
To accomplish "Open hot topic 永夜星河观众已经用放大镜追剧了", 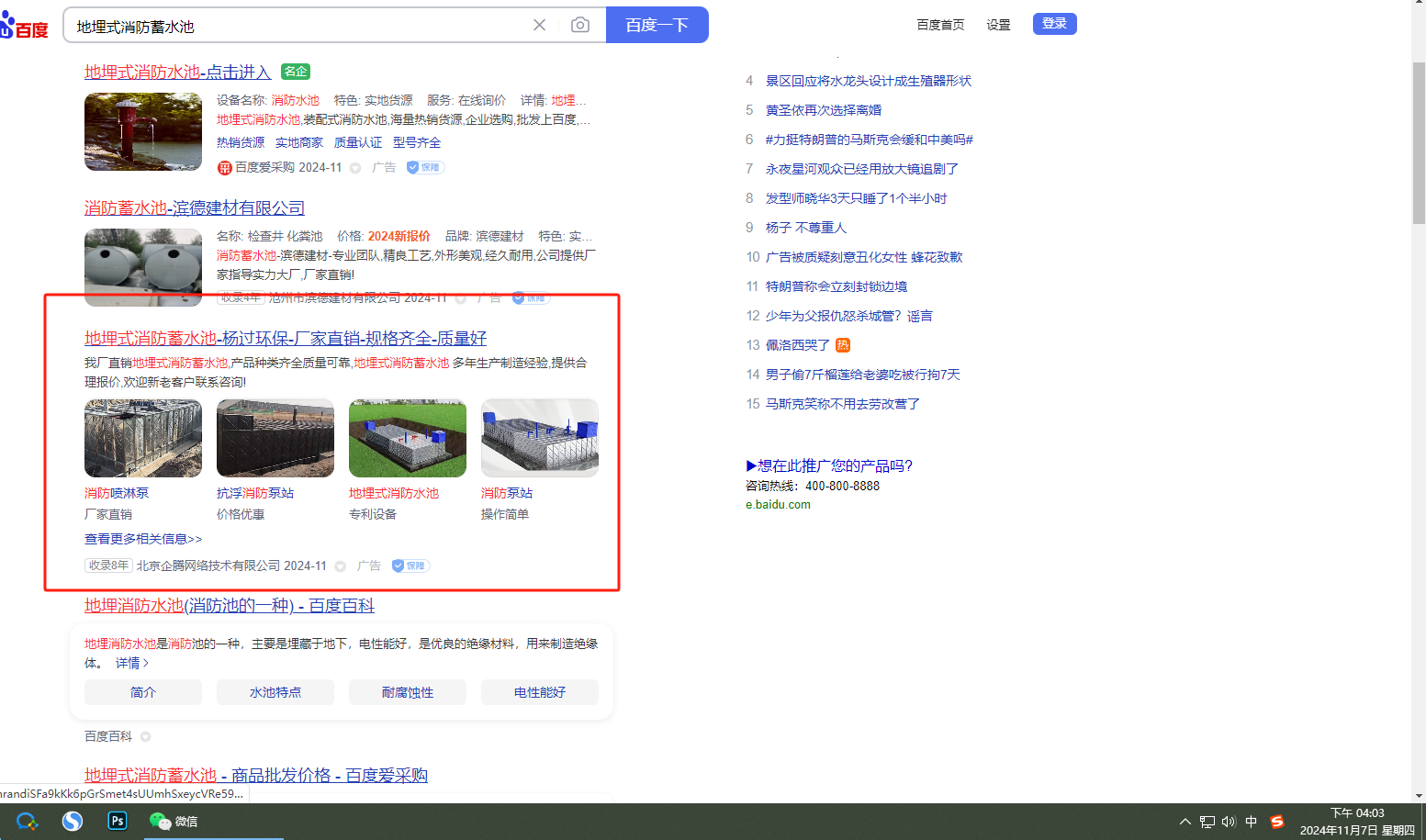I will (x=862, y=169).
